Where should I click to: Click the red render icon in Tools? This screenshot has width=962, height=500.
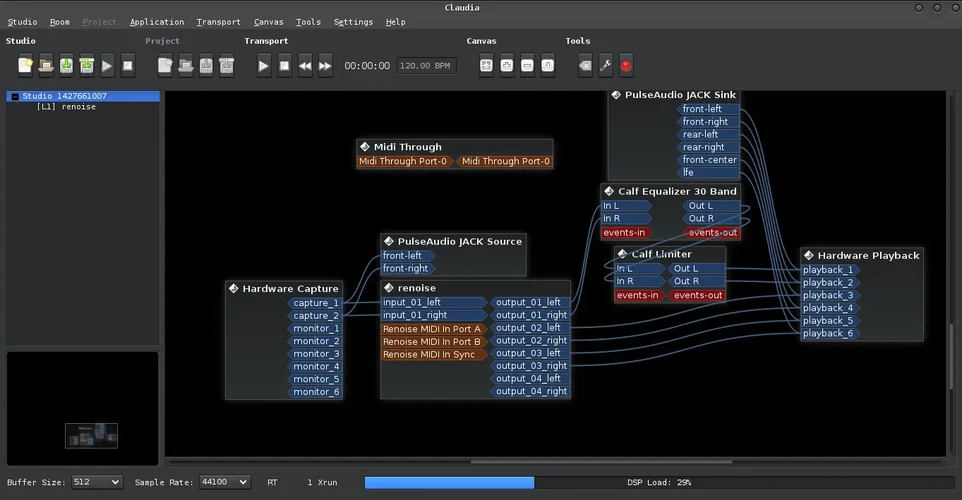(626, 66)
